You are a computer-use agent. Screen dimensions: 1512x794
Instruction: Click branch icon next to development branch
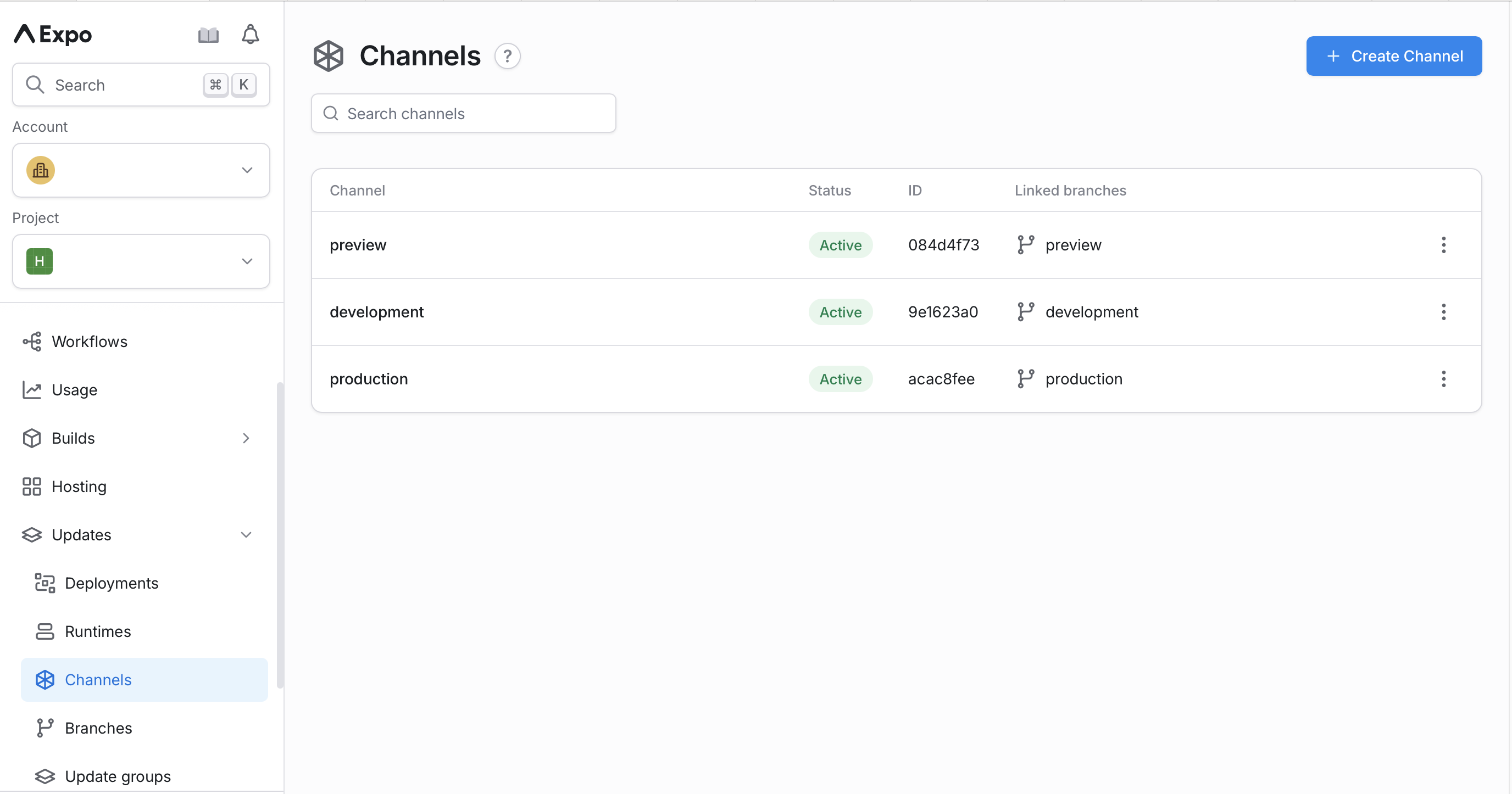(x=1025, y=312)
